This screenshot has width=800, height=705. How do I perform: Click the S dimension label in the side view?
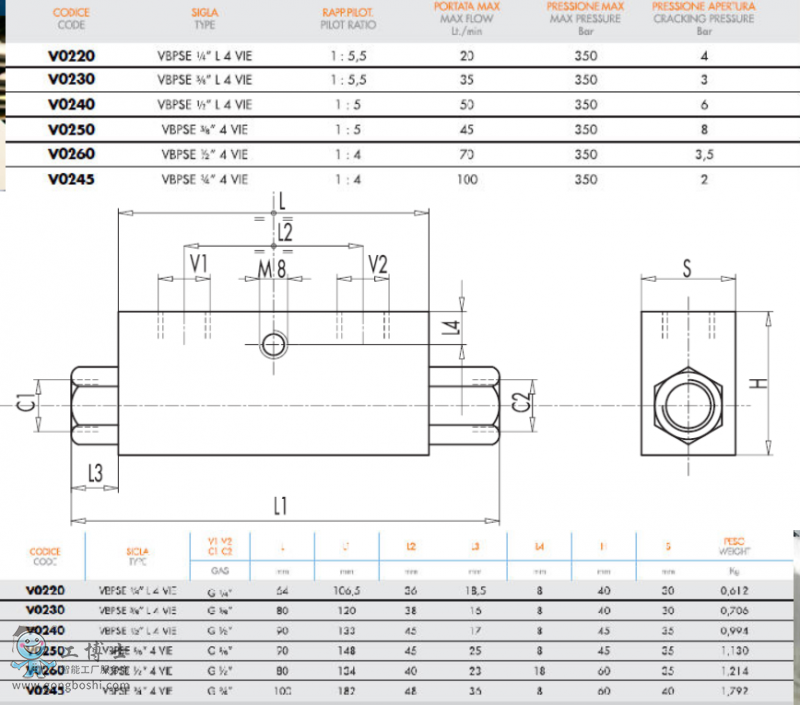coord(687,267)
